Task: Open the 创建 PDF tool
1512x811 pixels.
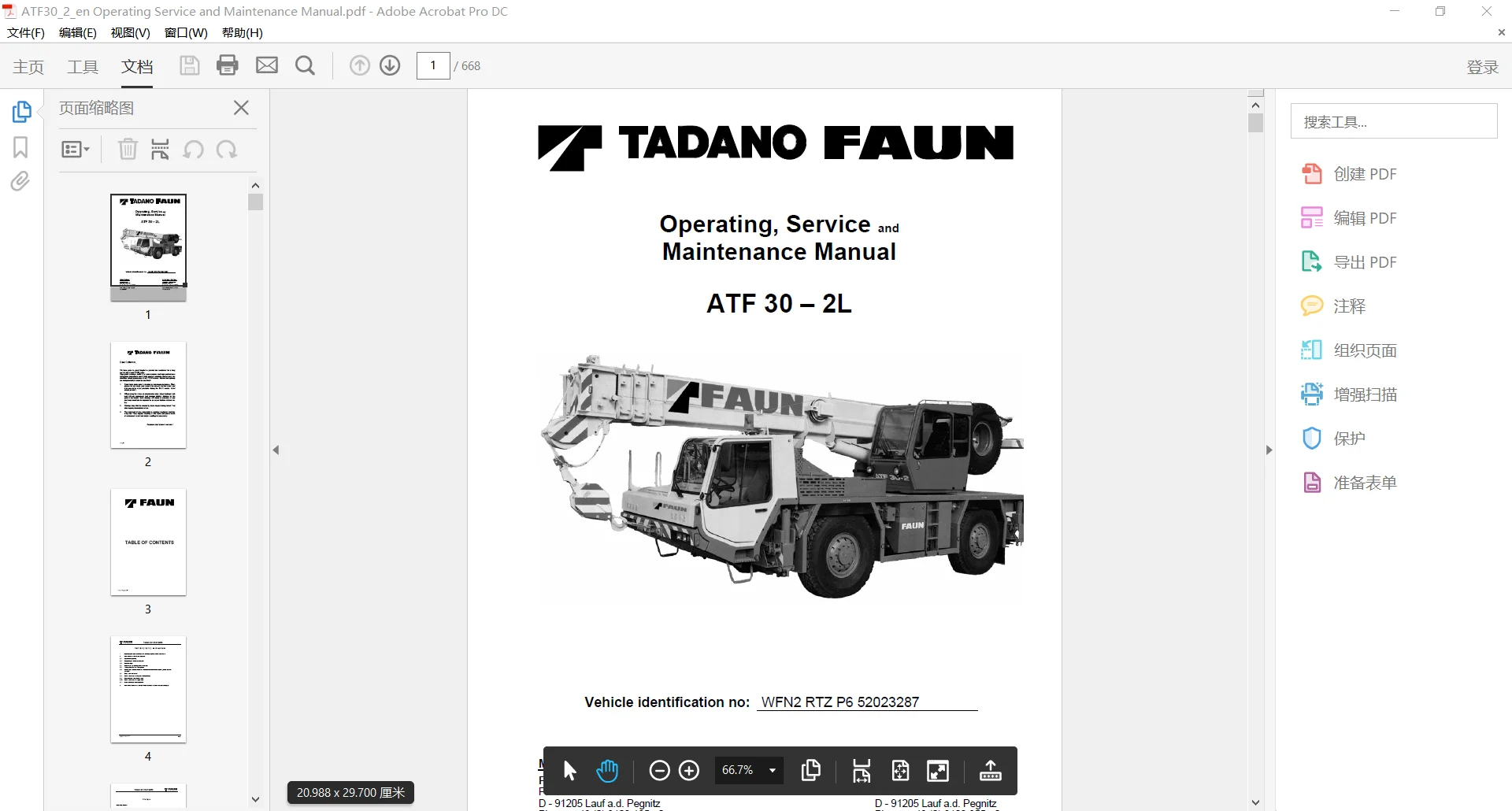Action: coord(1349,174)
